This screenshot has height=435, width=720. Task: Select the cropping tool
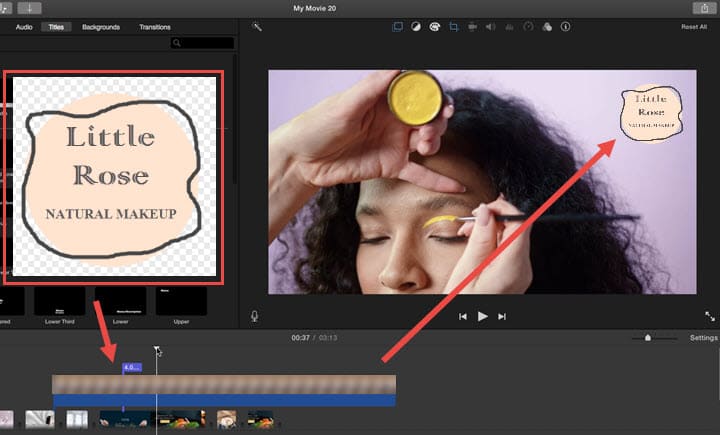[454, 27]
